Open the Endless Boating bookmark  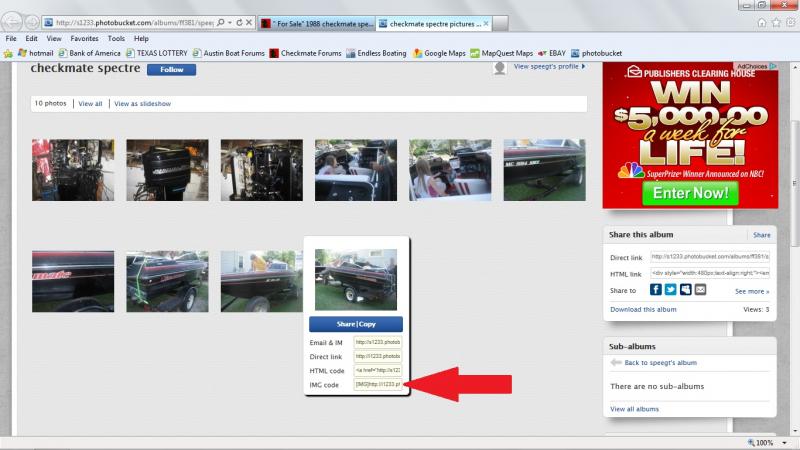pos(377,53)
